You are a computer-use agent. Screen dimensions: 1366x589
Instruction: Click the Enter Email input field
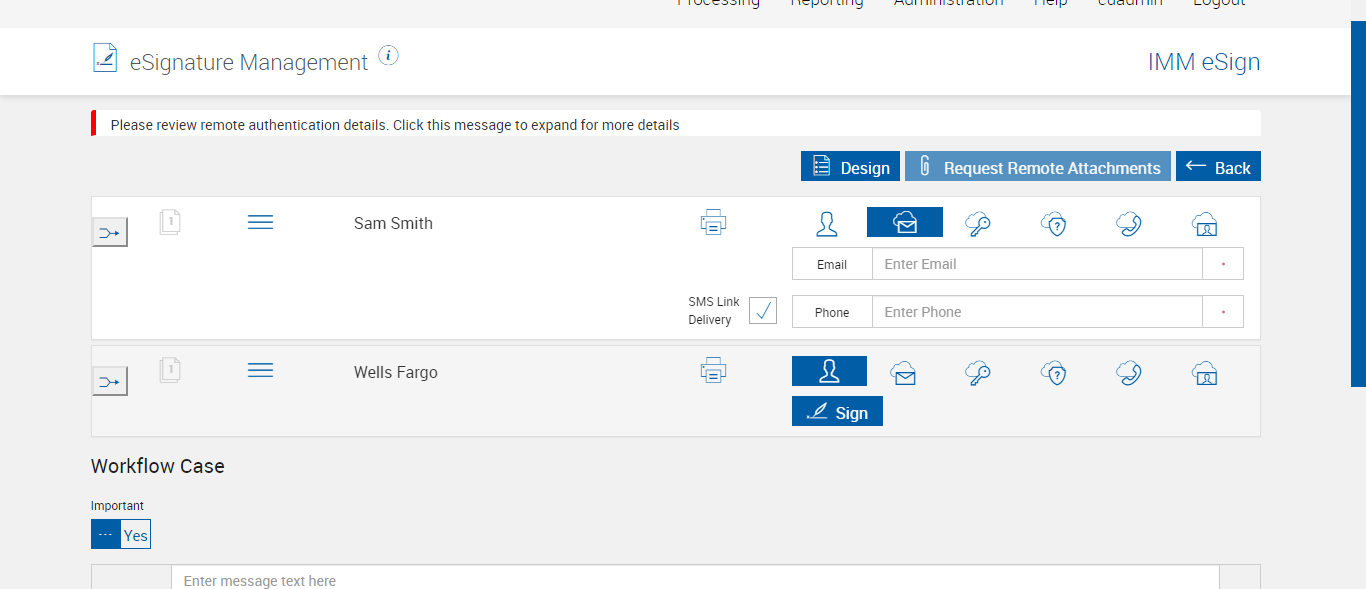click(1036, 264)
